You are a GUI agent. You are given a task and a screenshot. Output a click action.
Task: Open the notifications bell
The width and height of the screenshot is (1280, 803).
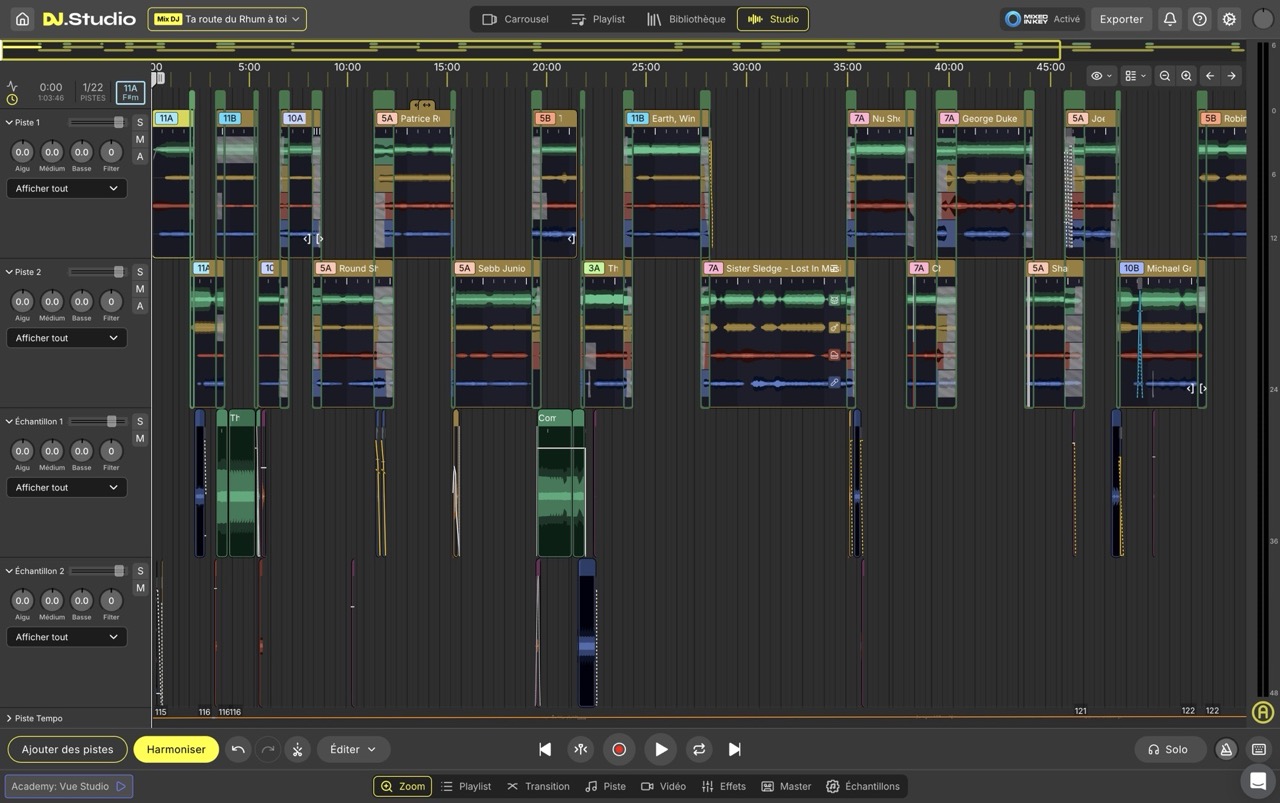tap(1169, 19)
